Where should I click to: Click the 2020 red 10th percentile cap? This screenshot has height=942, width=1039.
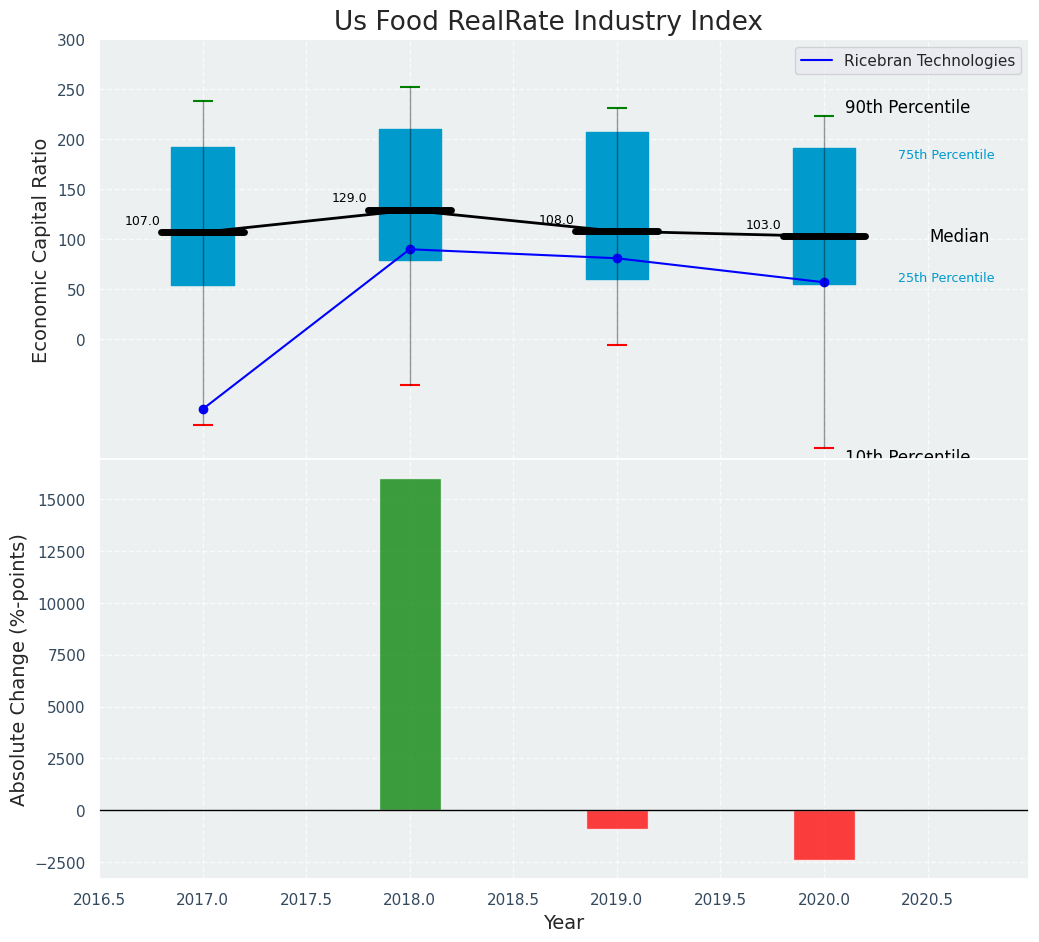(x=824, y=448)
